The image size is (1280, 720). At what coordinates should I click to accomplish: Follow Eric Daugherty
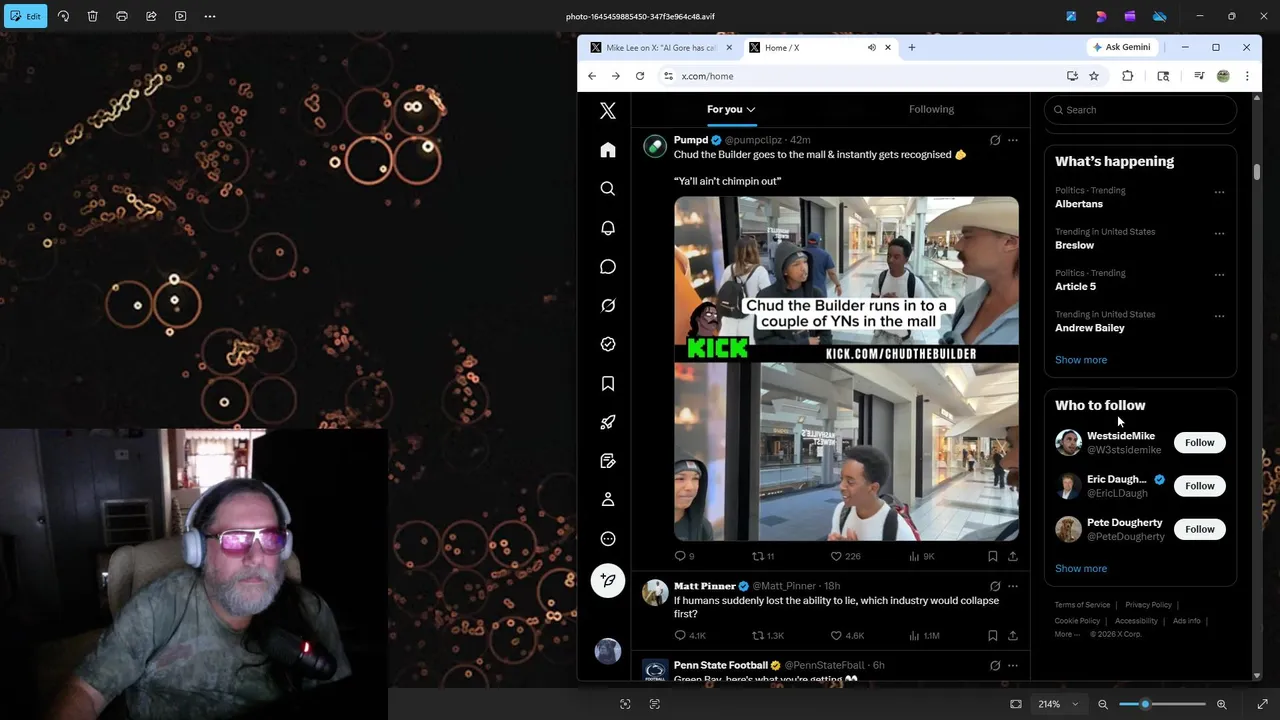click(1199, 486)
